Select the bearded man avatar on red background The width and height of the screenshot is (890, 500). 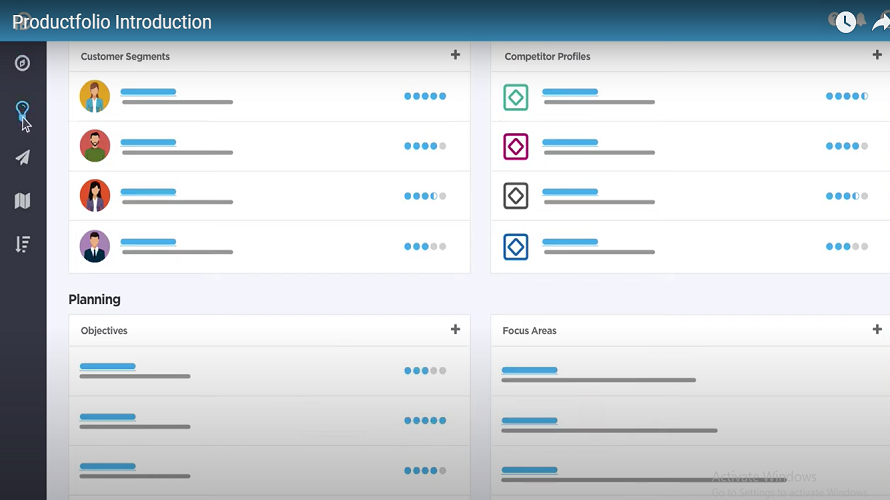pyautogui.click(x=95, y=146)
